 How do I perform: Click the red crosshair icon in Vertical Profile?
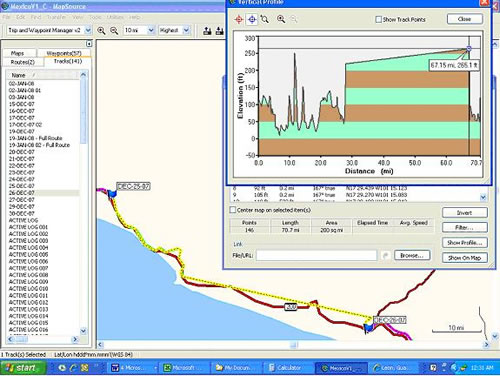click(239, 19)
